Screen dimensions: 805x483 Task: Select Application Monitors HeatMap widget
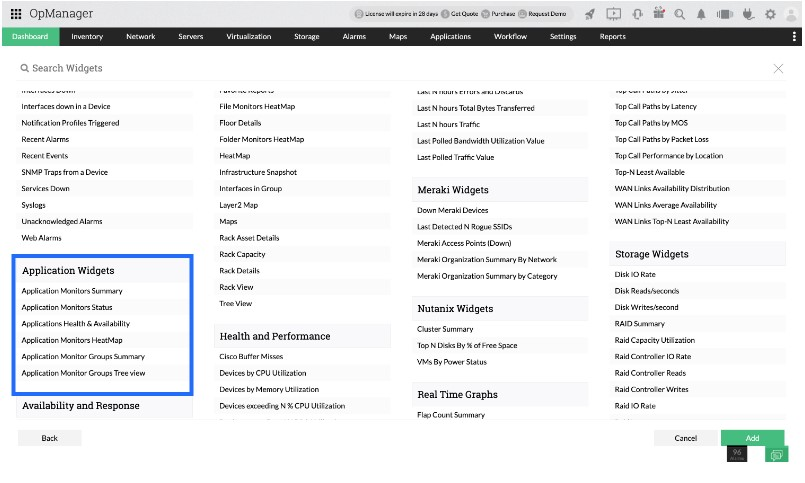[72, 340]
